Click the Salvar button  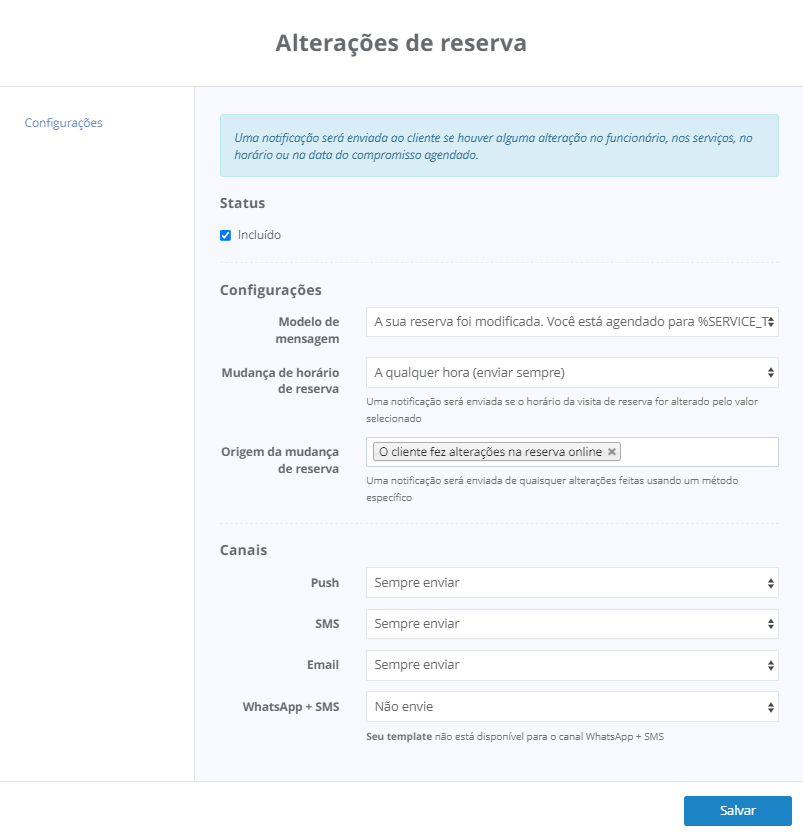[x=737, y=811]
